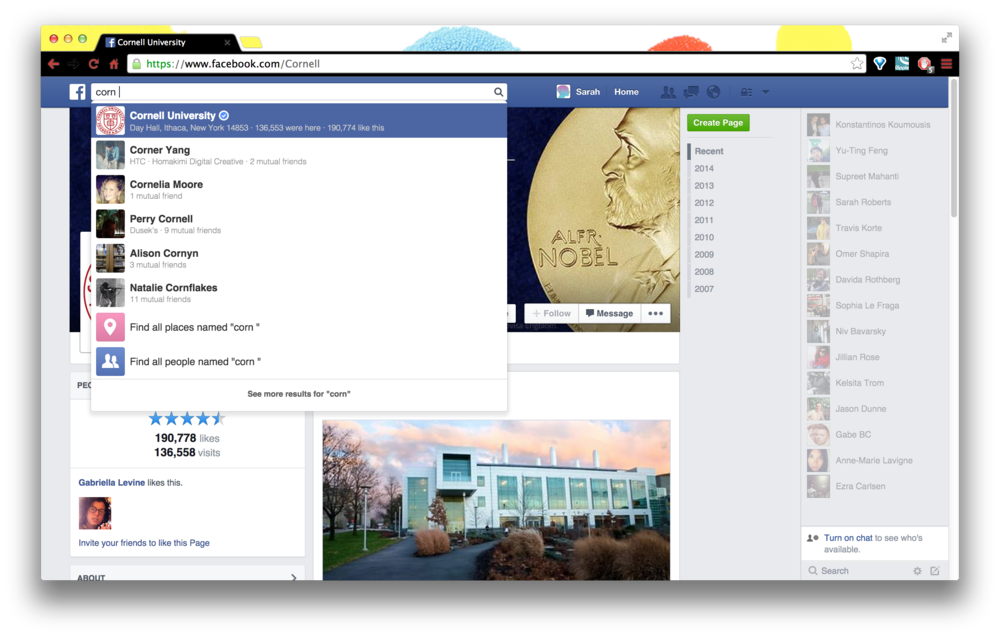This screenshot has width=1000, height=637.
Task: Click the green Create Page button
Action: pos(718,122)
